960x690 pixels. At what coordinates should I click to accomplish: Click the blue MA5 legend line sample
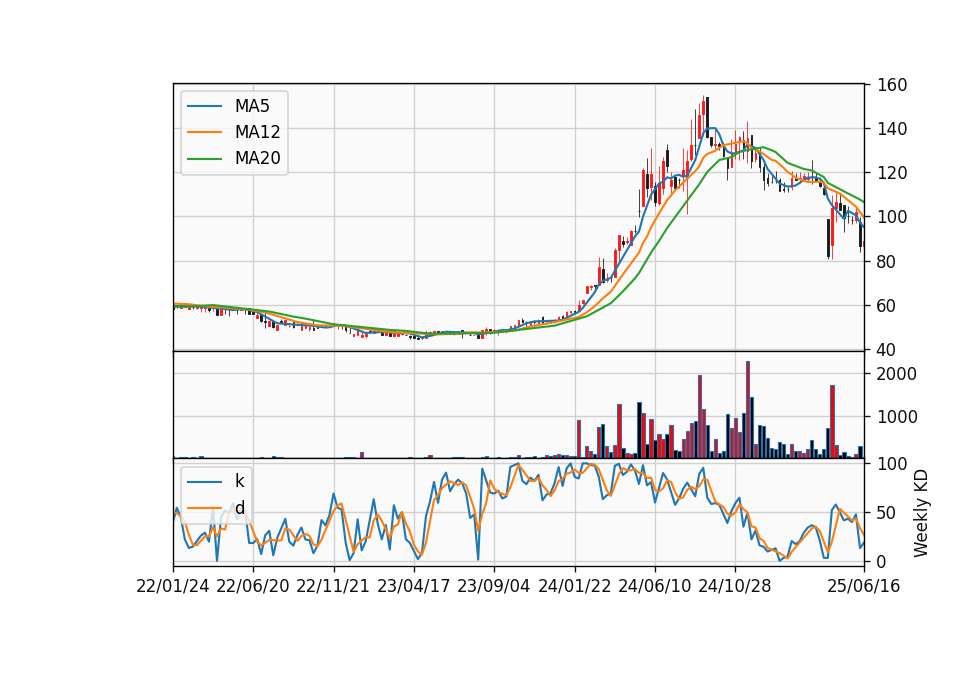click(x=204, y=107)
